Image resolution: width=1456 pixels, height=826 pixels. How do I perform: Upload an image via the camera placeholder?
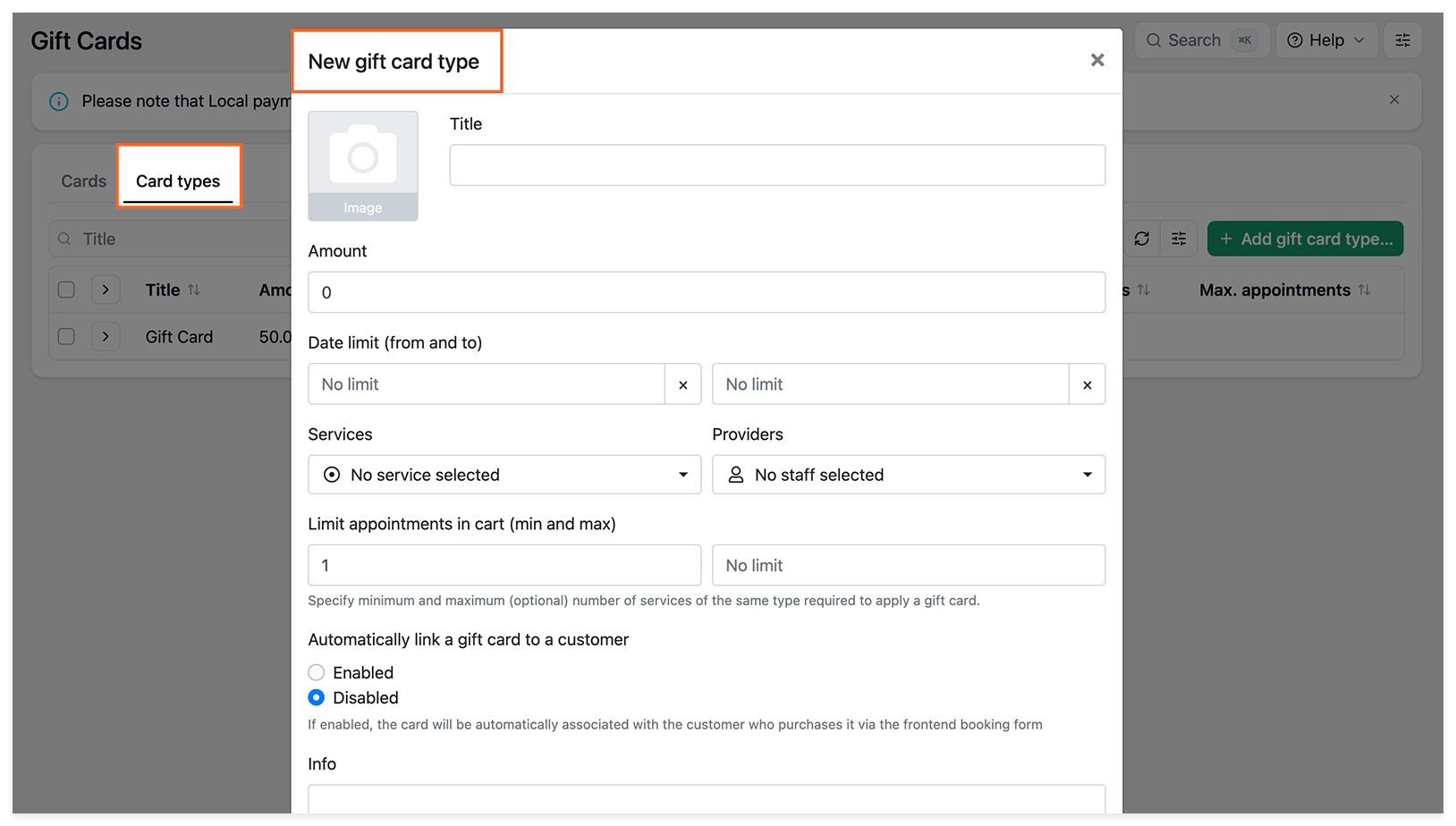click(x=363, y=165)
